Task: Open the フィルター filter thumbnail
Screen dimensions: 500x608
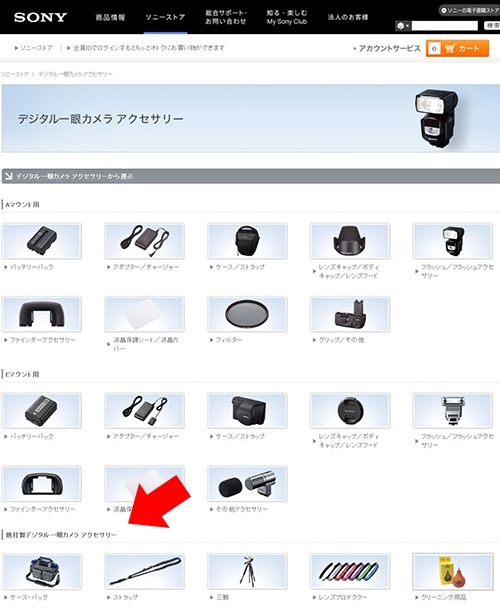Action: pos(247,314)
